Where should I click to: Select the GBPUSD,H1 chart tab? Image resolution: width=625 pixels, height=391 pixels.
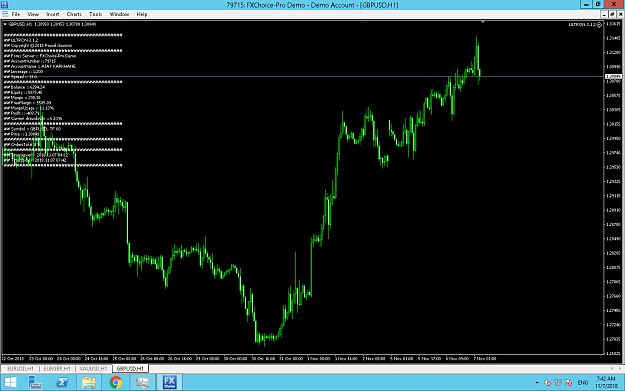(130, 369)
